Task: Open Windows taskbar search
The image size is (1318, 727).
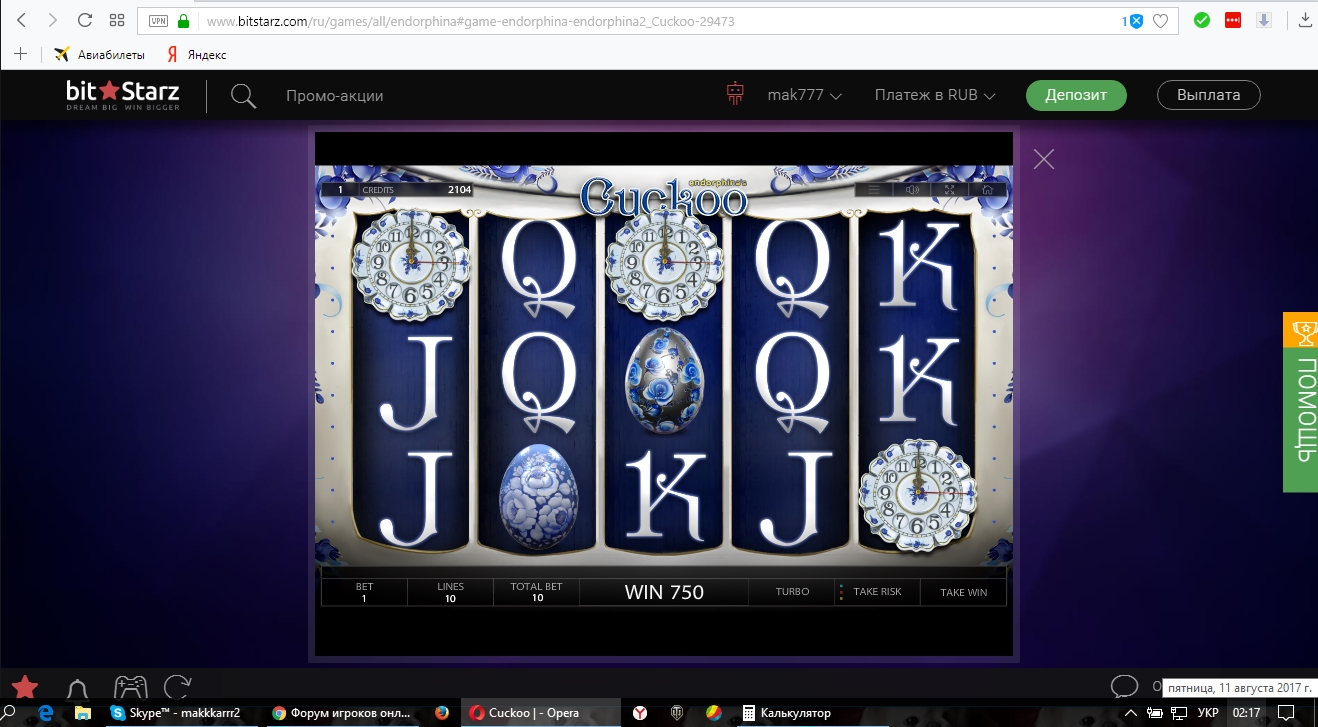Action: click(9, 713)
